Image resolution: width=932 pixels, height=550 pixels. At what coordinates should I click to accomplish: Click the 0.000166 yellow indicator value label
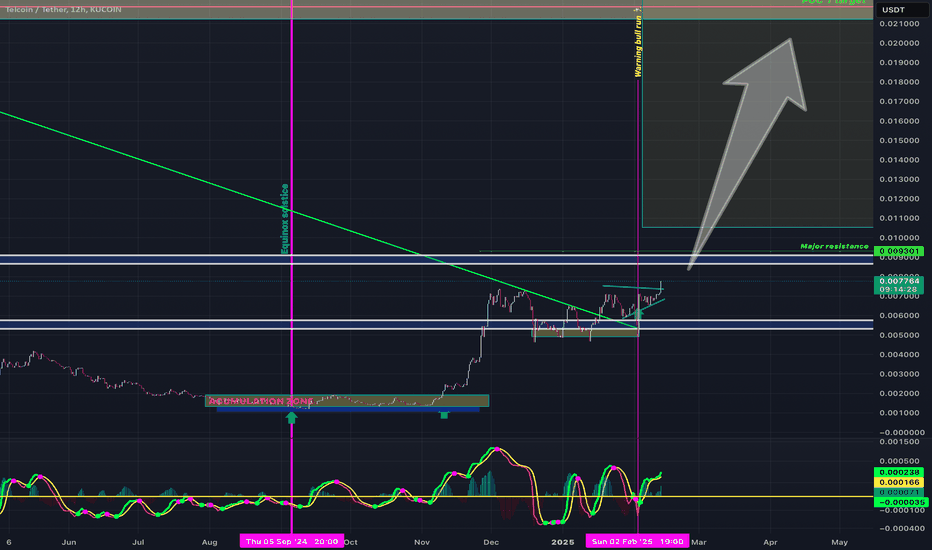(x=899, y=482)
